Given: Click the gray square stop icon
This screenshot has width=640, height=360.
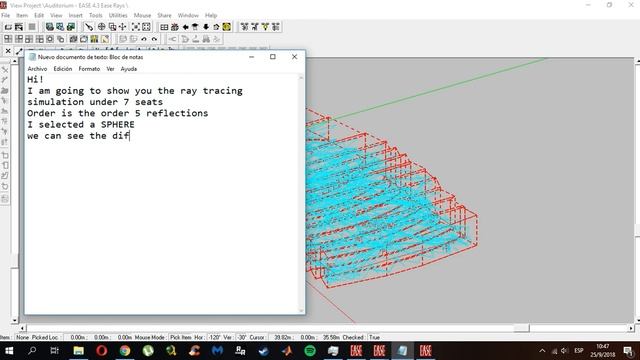Looking at the screenshot, I should tap(31, 27).
